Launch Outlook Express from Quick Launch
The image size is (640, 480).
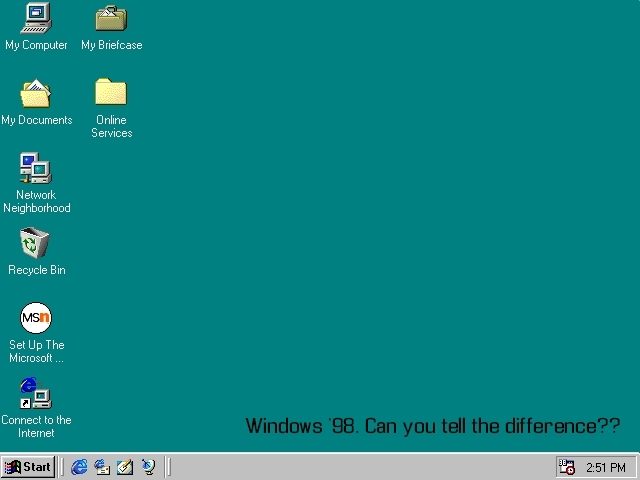pos(102,467)
